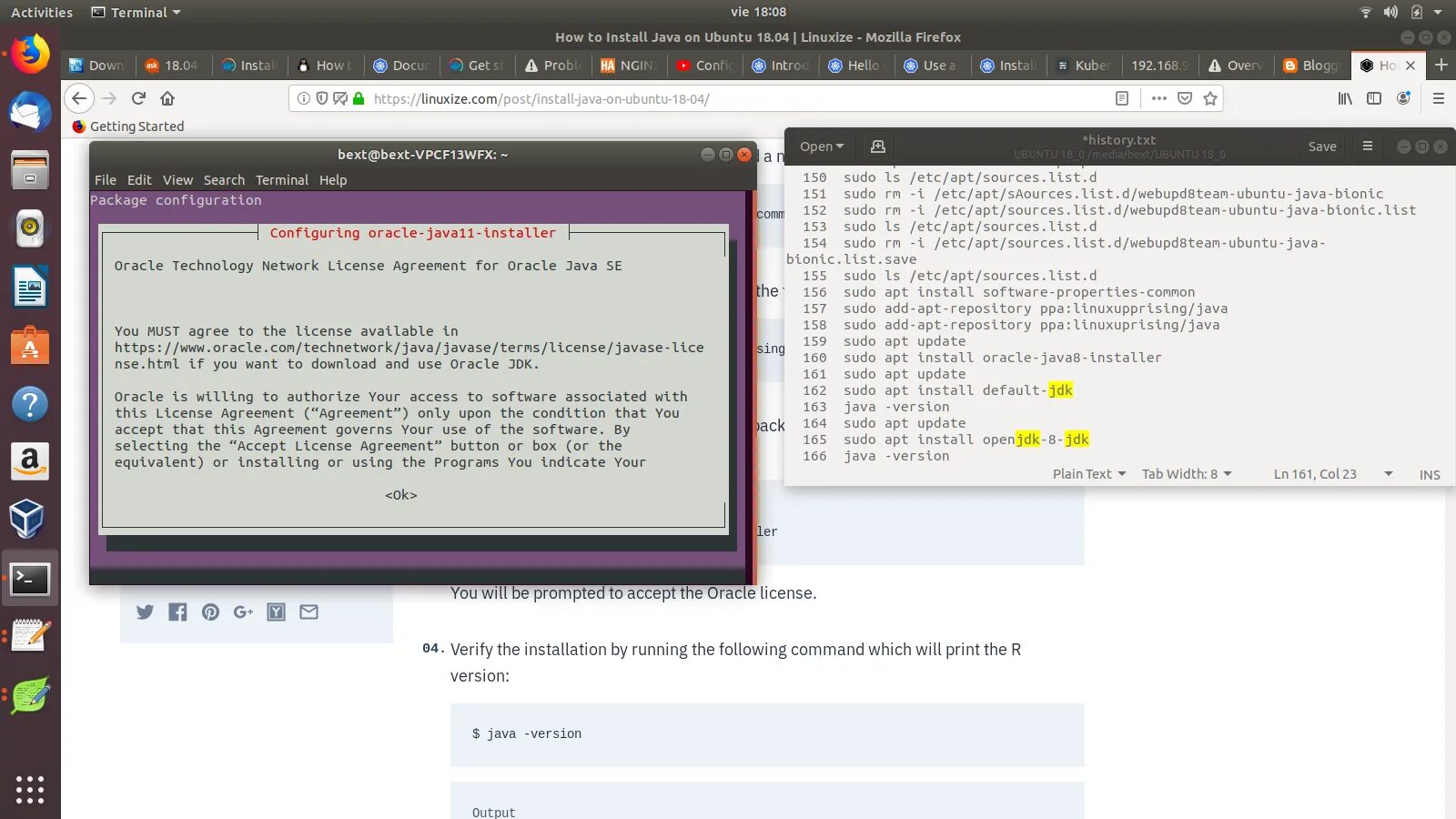Viewport: 1456px width, 819px height.
Task: Save history.txt in gedit
Action: pos(1322,147)
